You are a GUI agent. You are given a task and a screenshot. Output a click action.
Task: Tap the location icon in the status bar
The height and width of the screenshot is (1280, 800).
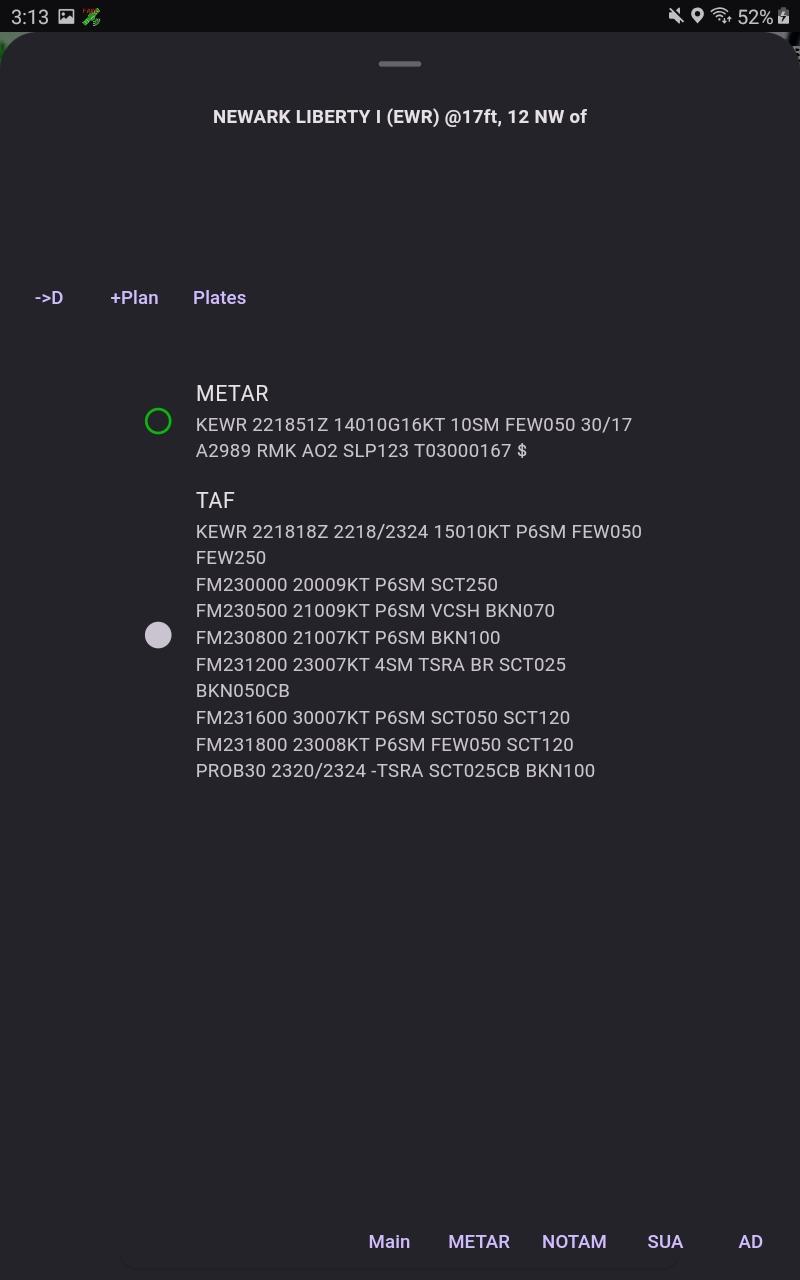tap(697, 16)
